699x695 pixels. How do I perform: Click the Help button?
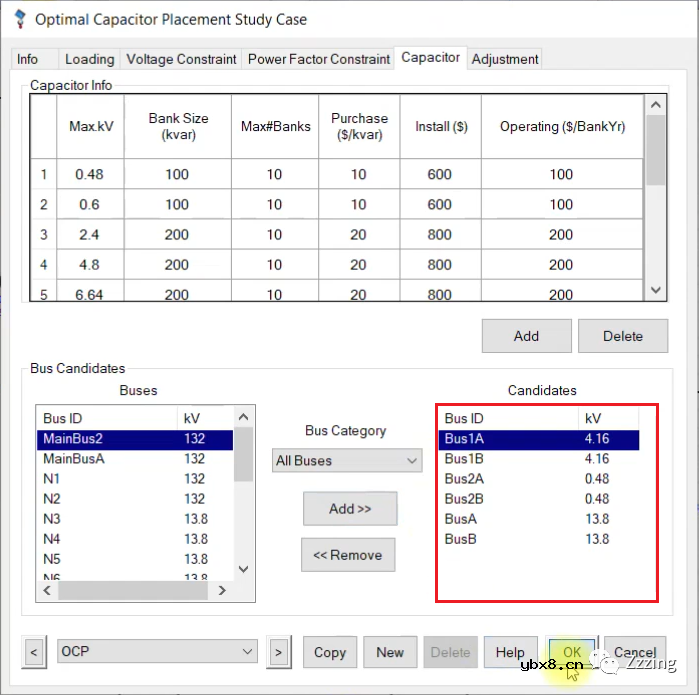point(510,652)
